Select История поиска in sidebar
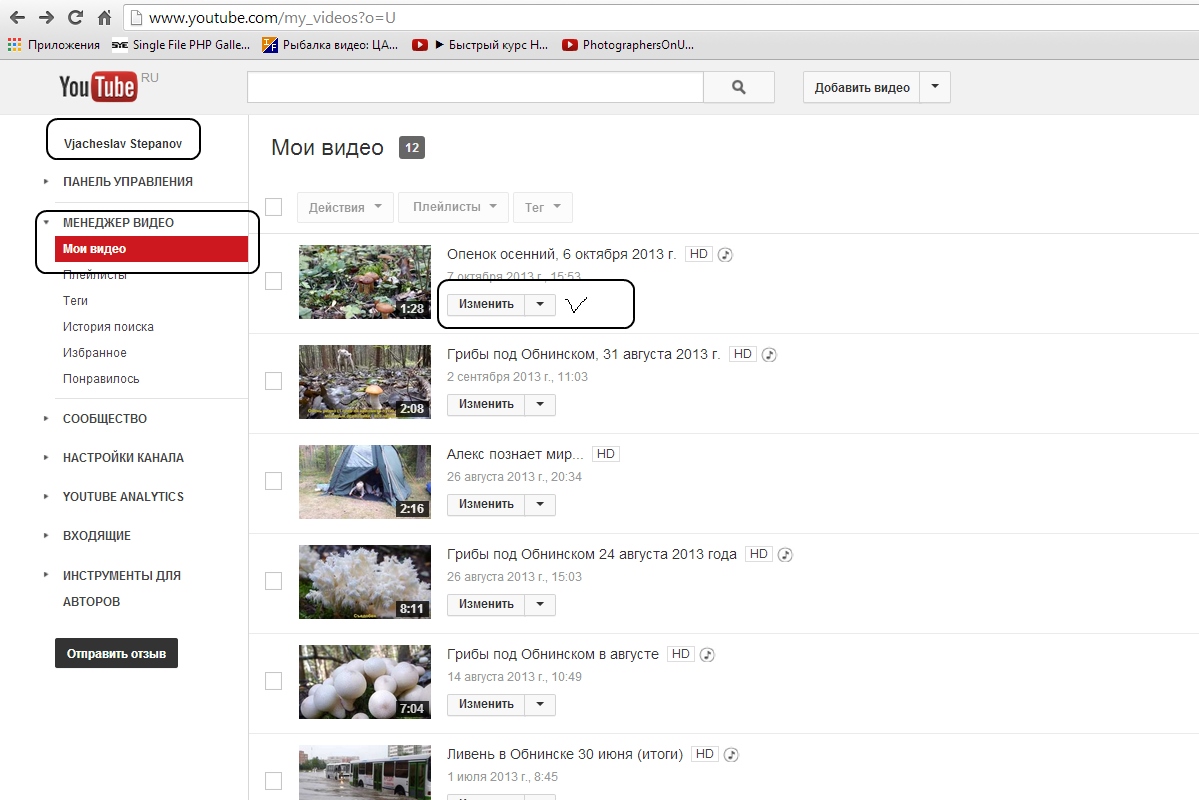The height and width of the screenshot is (800, 1199). point(108,327)
